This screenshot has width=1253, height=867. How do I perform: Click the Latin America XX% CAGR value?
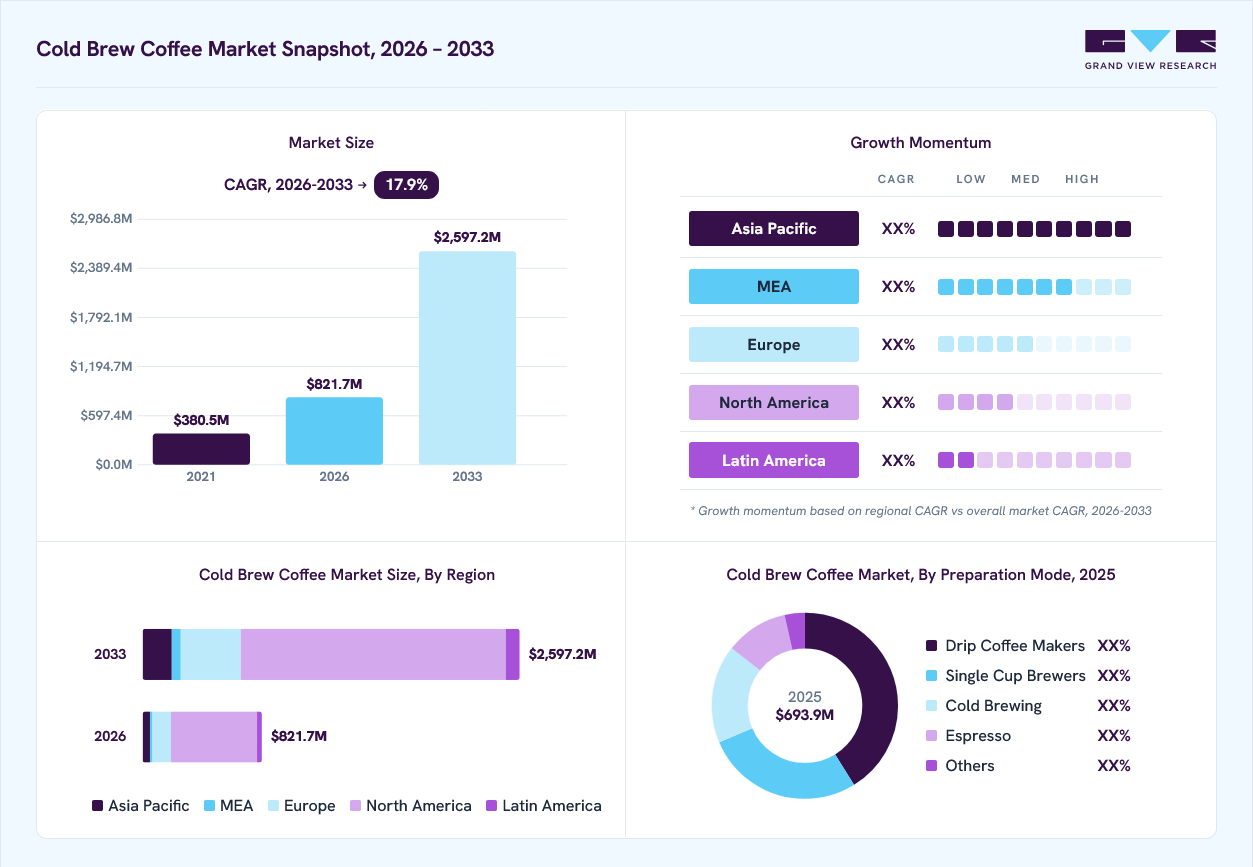[898, 461]
